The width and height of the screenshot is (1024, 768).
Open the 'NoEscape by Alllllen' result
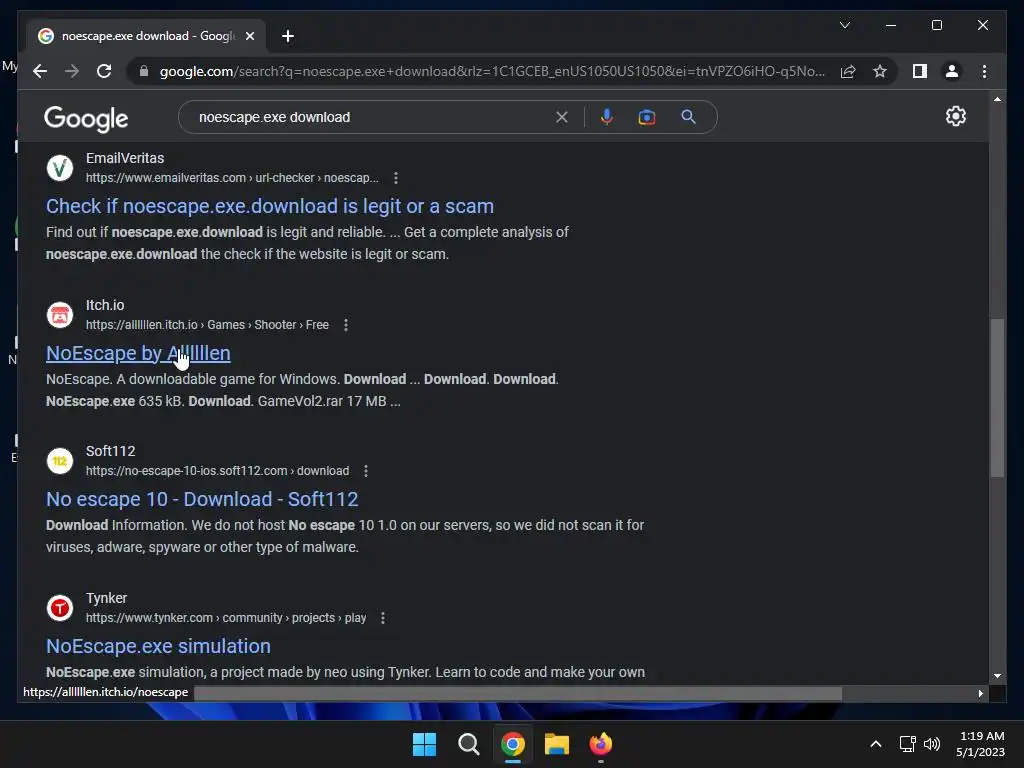tap(138, 353)
